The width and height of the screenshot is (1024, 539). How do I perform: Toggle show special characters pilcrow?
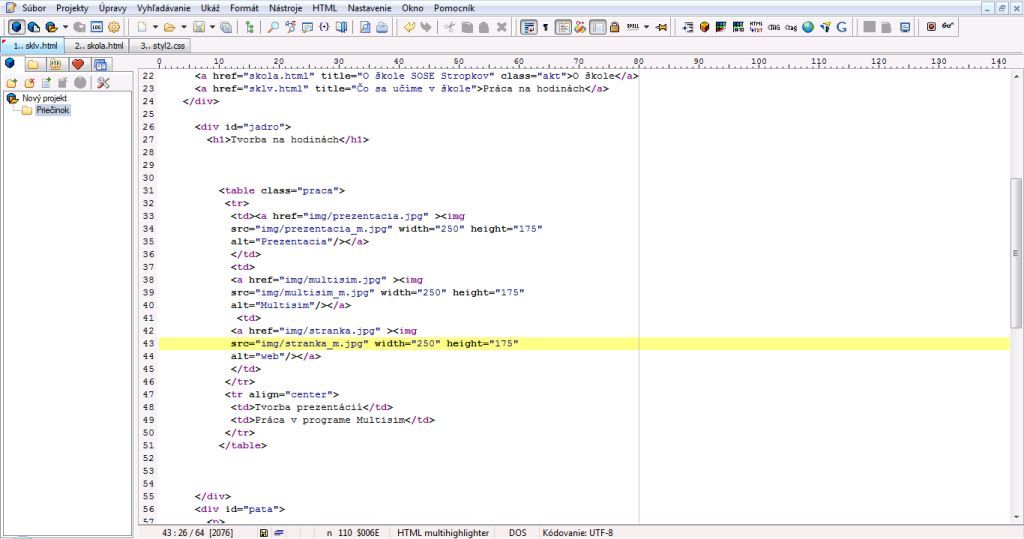point(545,27)
